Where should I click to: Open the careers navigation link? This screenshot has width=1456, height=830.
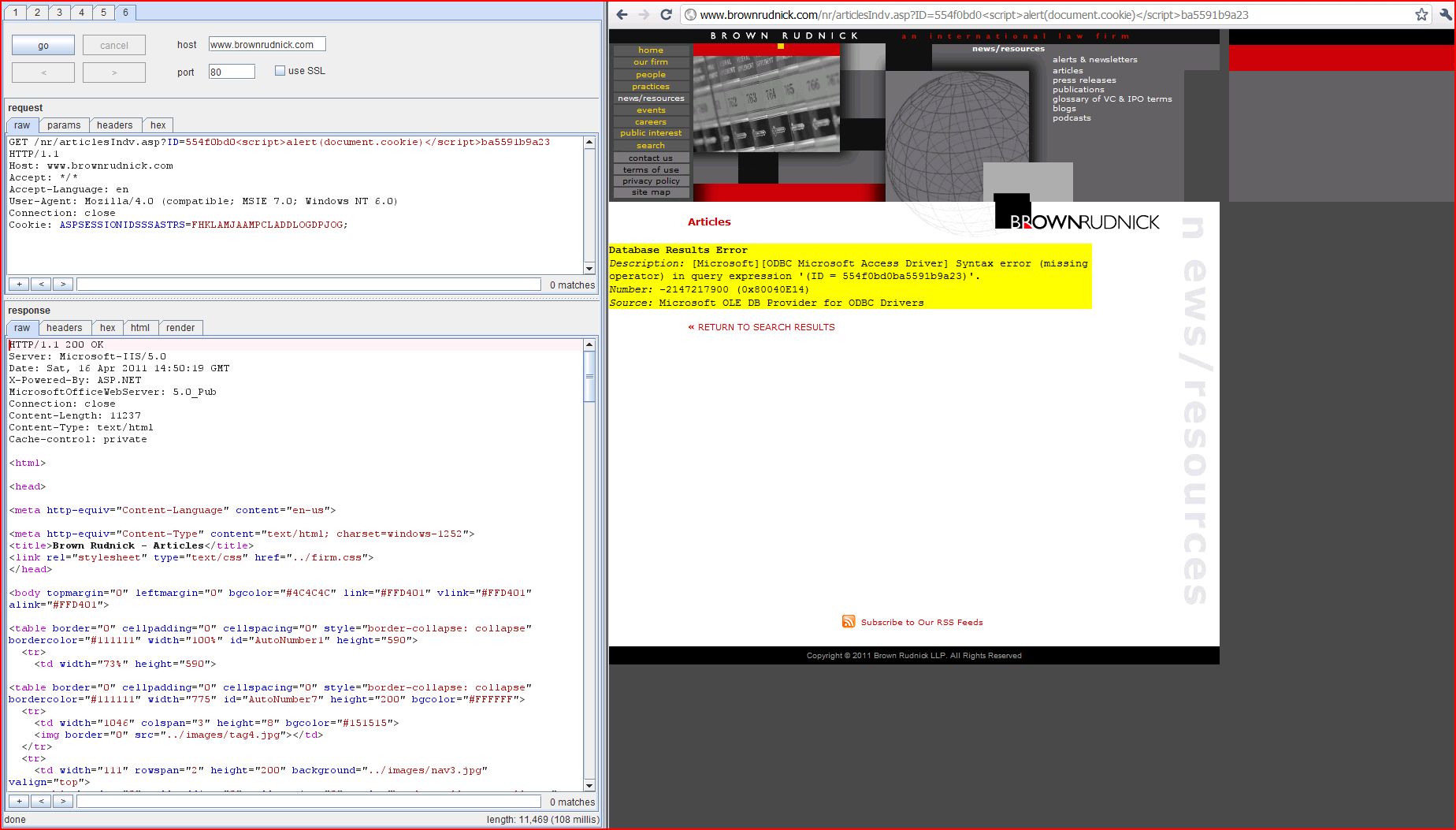click(651, 121)
